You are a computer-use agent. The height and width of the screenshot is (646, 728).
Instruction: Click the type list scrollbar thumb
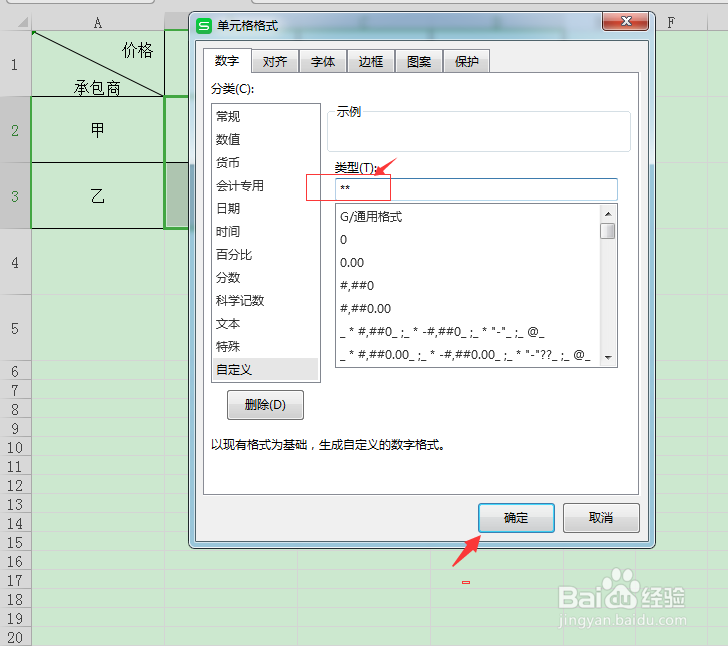608,231
